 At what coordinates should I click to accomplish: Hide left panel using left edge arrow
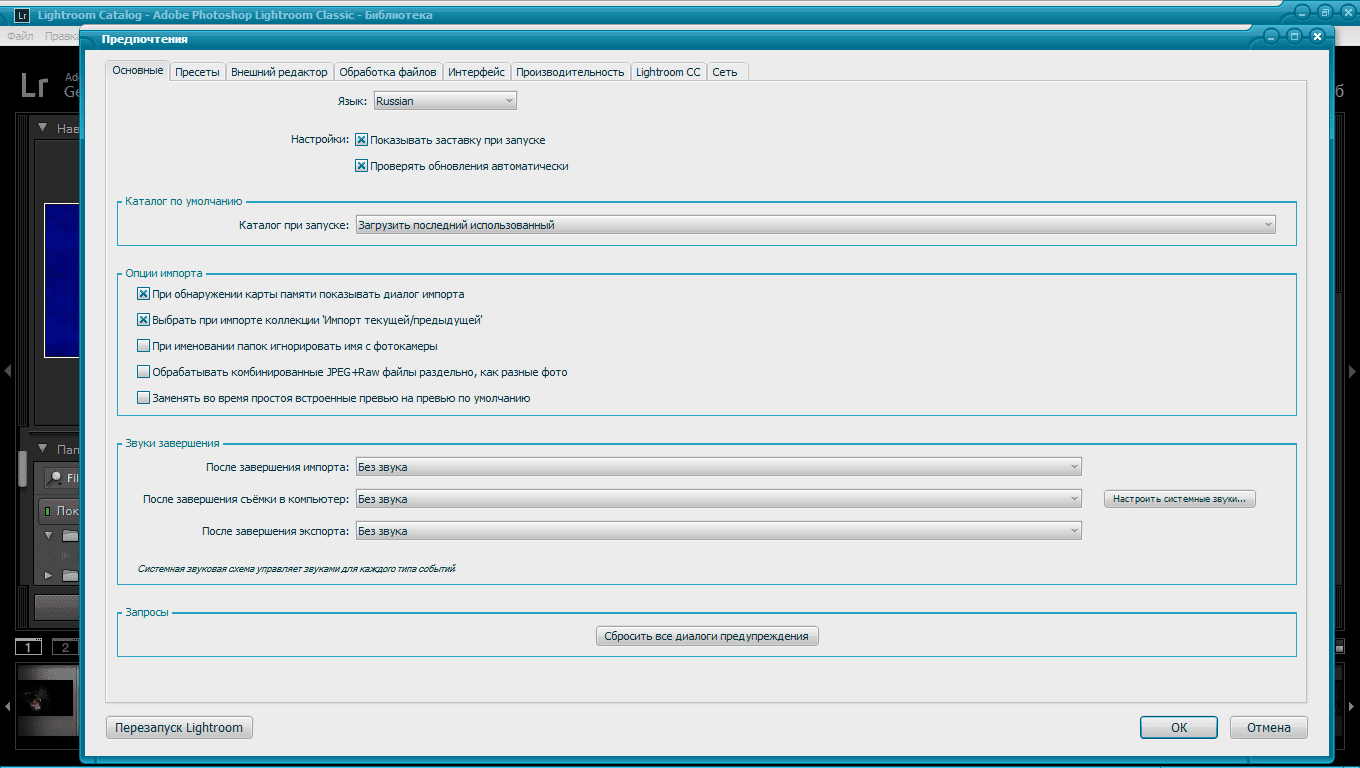point(7,371)
